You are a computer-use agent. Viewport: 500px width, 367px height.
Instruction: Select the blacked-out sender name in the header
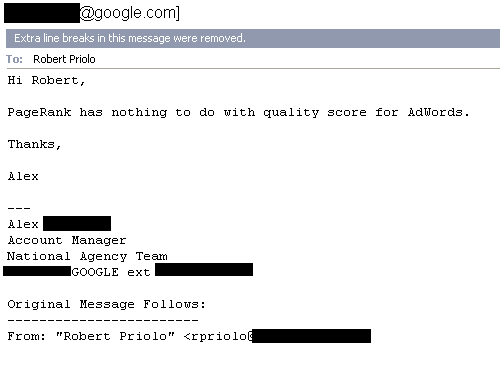42,13
